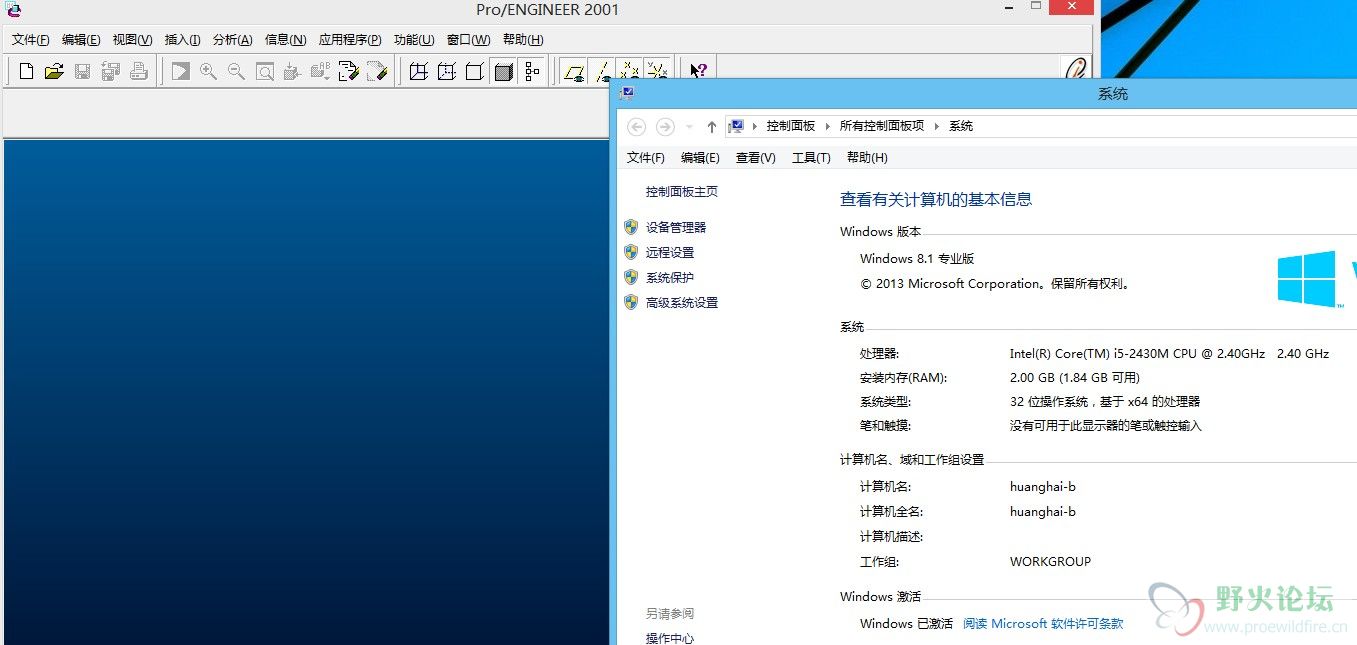The height and width of the screenshot is (645, 1357).
Task: Open the 信息(N) menu
Action: pos(285,40)
